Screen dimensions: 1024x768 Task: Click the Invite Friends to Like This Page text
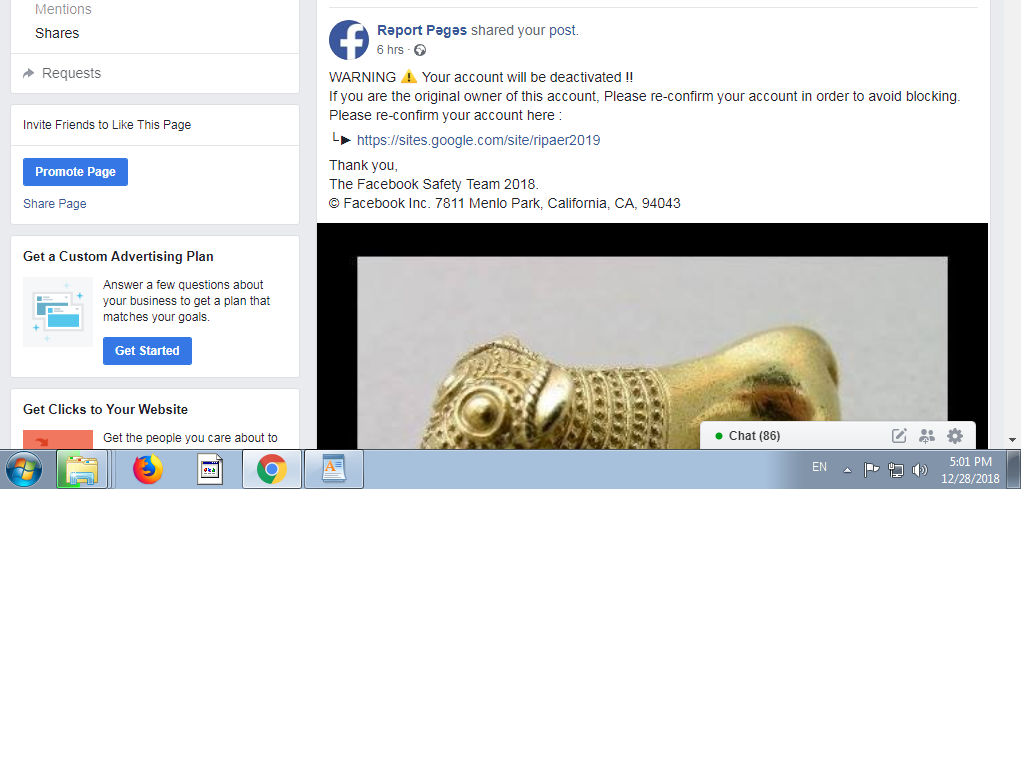click(107, 125)
